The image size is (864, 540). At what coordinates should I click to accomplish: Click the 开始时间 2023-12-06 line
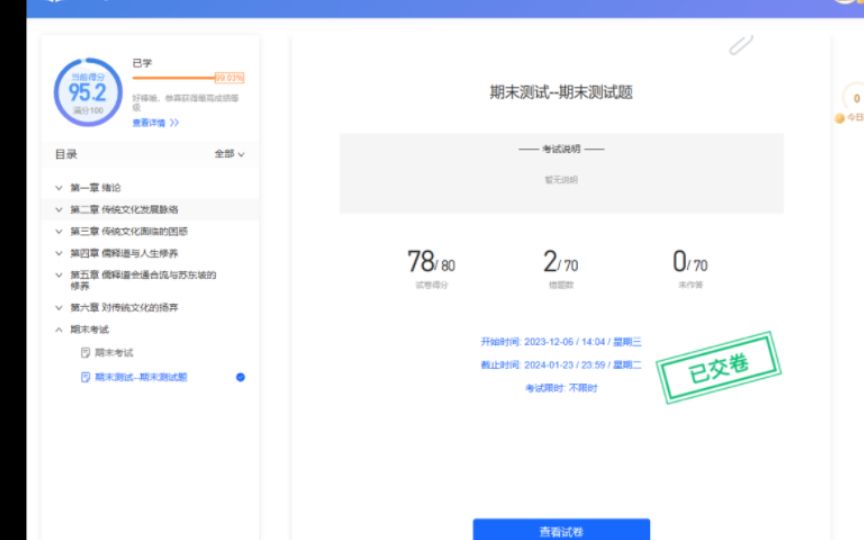pyautogui.click(x=561, y=342)
